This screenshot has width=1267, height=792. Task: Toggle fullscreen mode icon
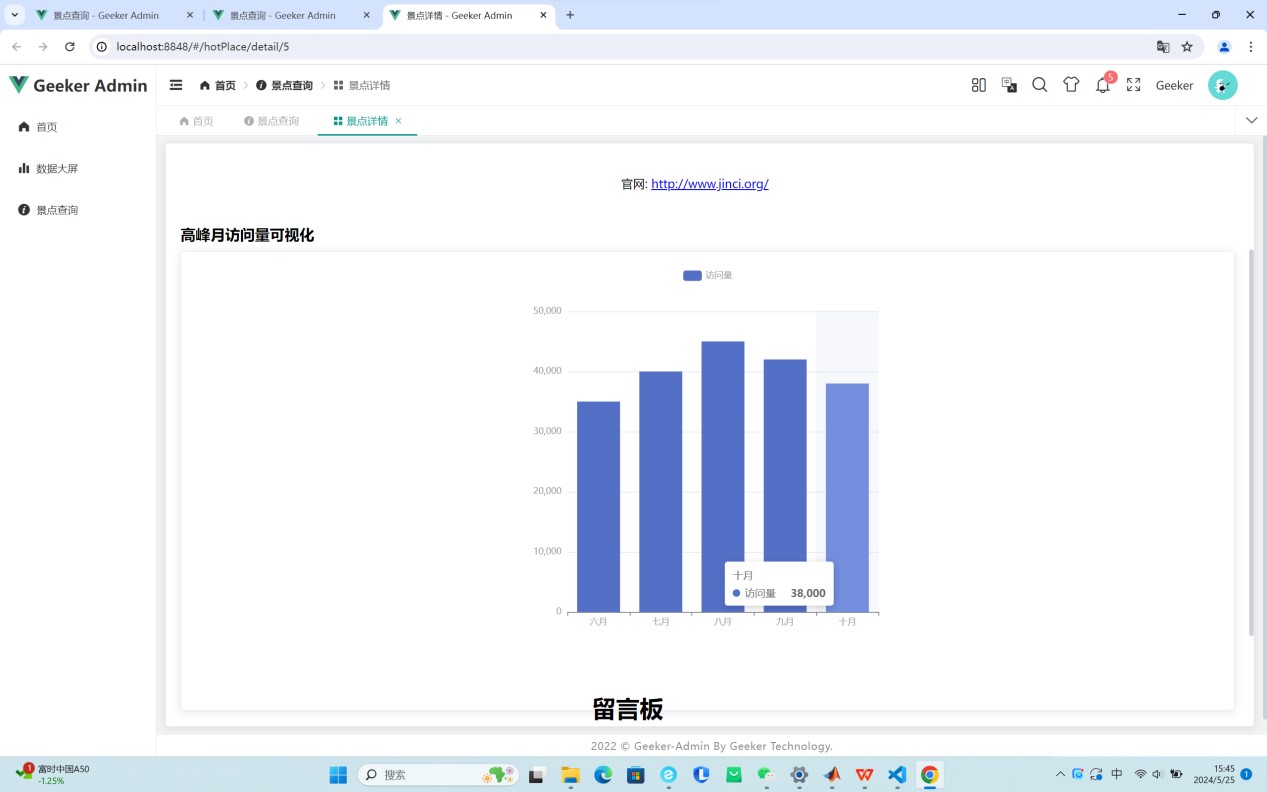pos(1133,85)
